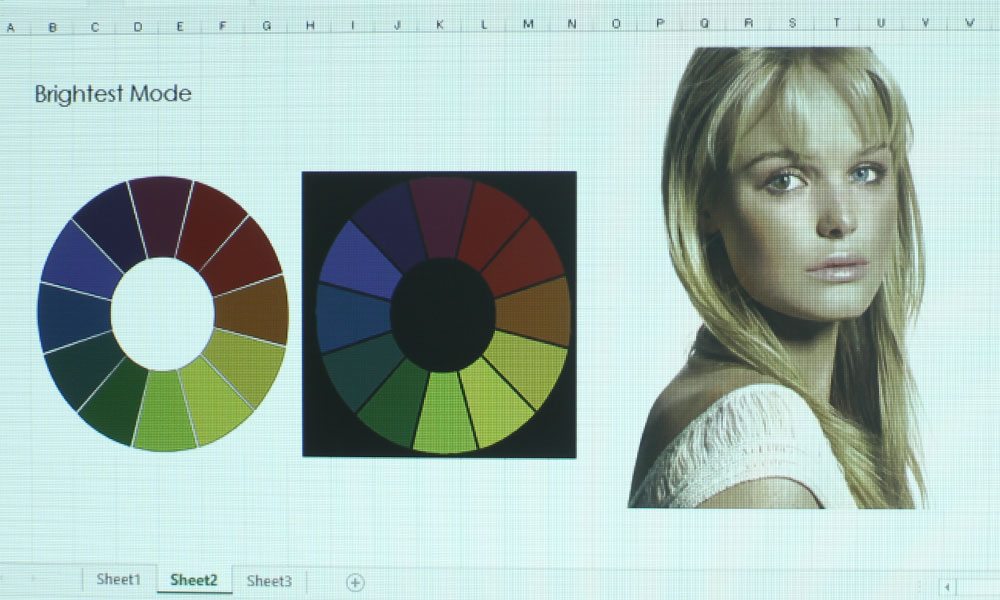Image resolution: width=1000 pixels, height=600 pixels.
Task: Pick the bright green segment on left wheel
Action: tap(165, 412)
